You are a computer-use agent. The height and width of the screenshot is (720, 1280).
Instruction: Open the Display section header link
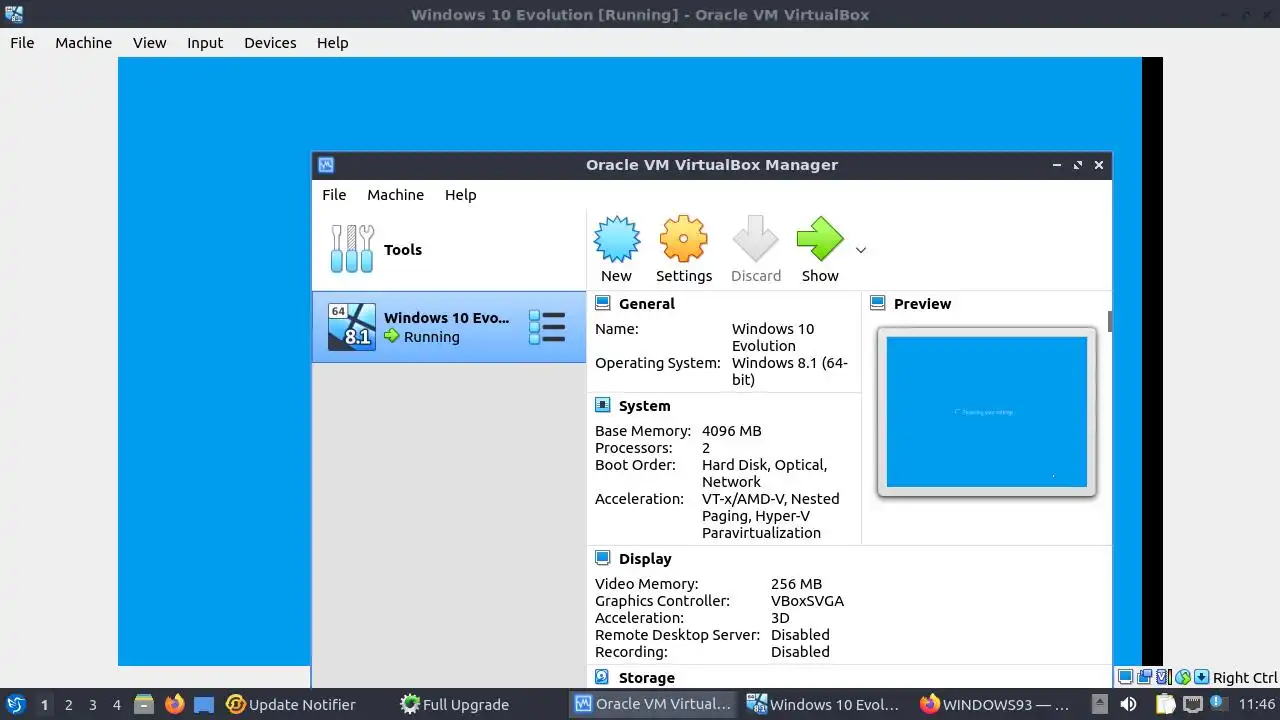[645, 559]
